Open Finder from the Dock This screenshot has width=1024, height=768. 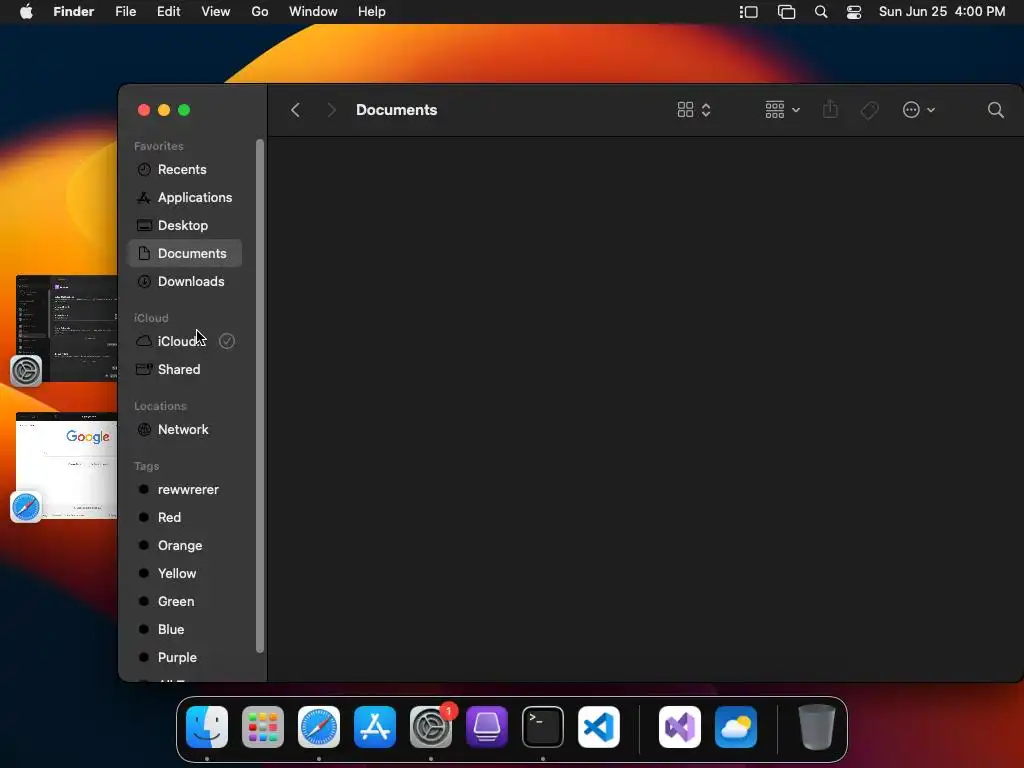[207, 727]
